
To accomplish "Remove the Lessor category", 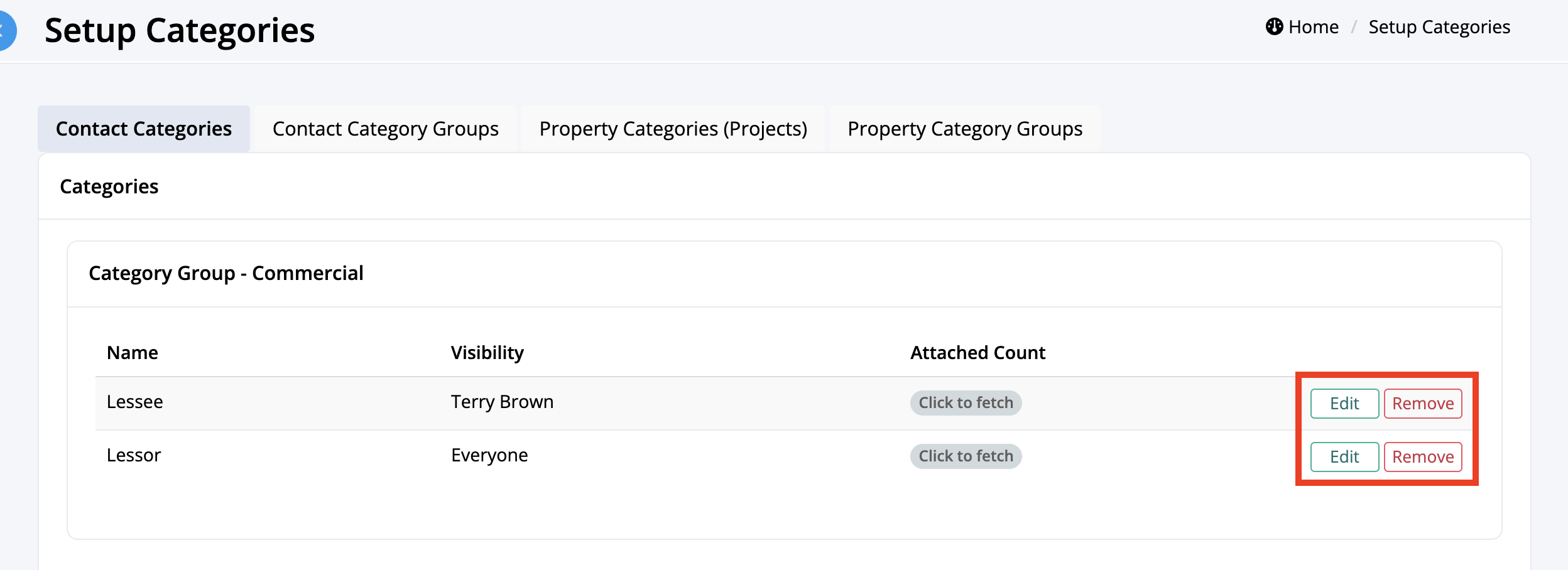I will [x=1423, y=457].
